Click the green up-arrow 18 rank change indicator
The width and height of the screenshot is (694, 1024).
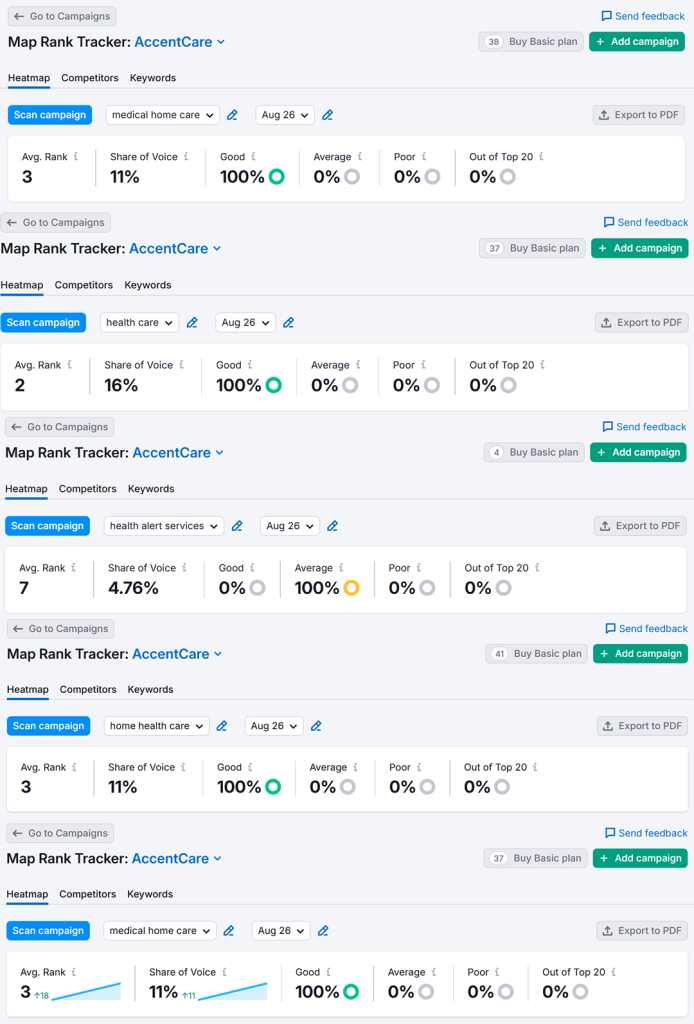point(41,995)
